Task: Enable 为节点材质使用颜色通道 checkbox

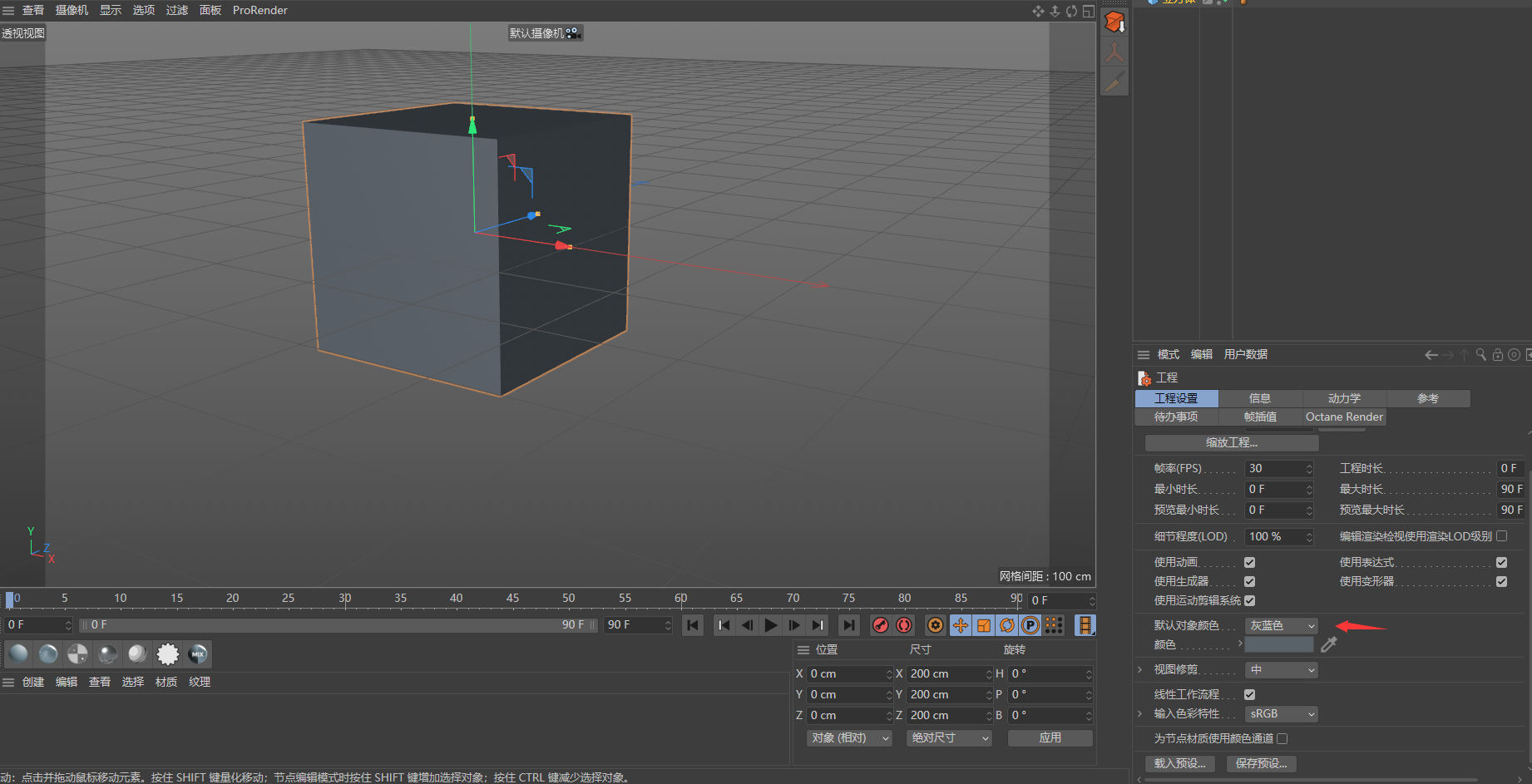Action: coord(1282,738)
